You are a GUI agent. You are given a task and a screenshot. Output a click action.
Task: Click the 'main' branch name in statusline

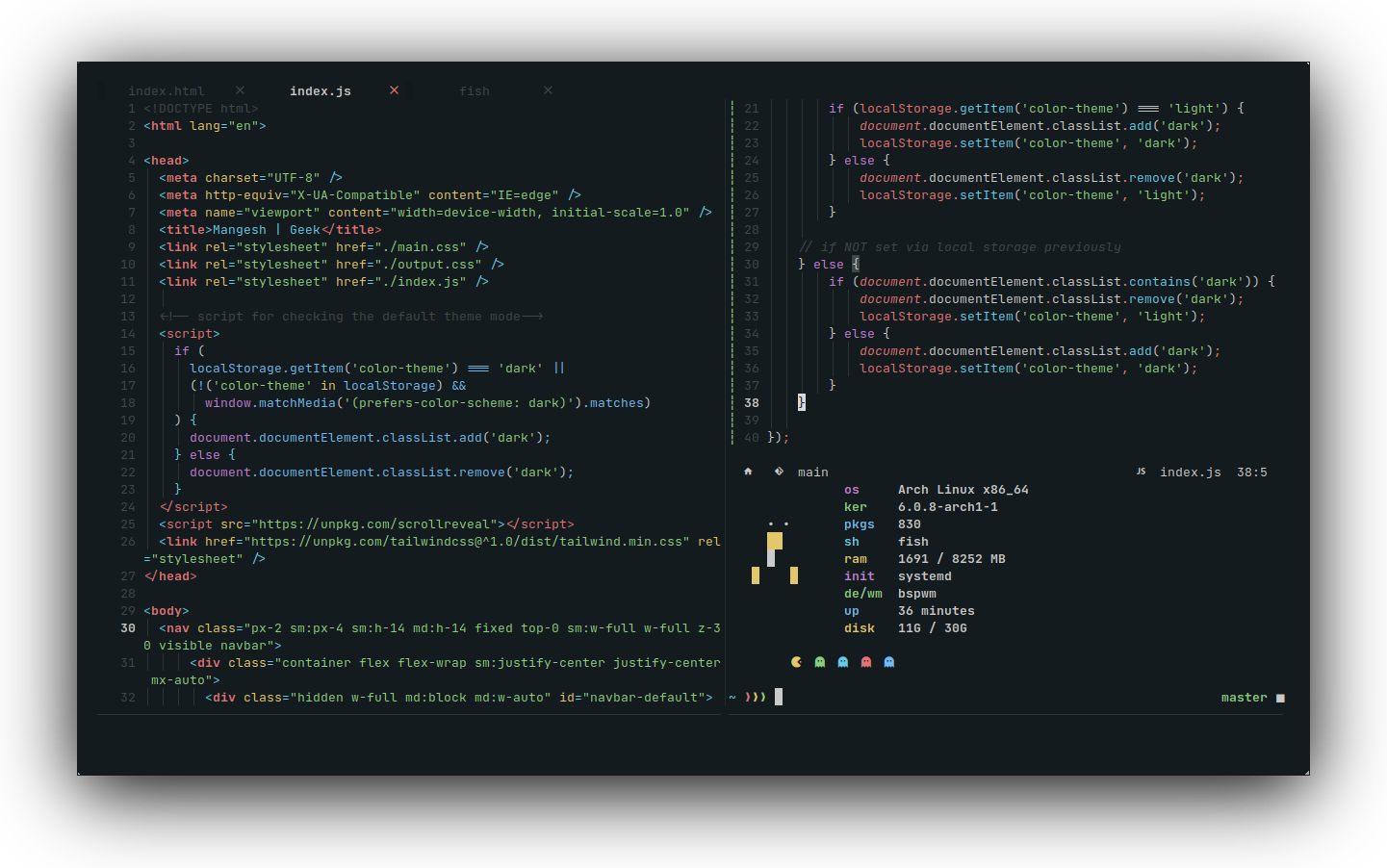point(813,472)
